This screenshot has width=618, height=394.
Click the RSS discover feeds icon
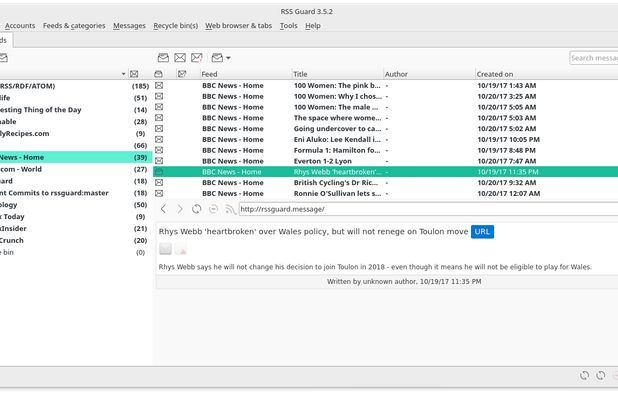230,209
